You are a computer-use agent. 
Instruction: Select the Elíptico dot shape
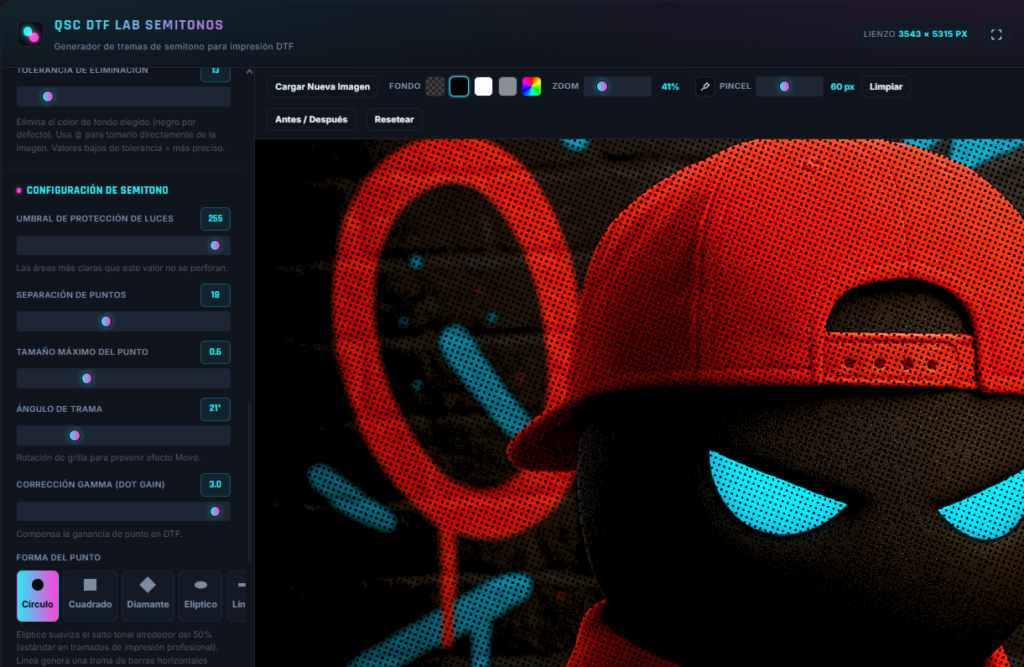click(x=200, y=596)
